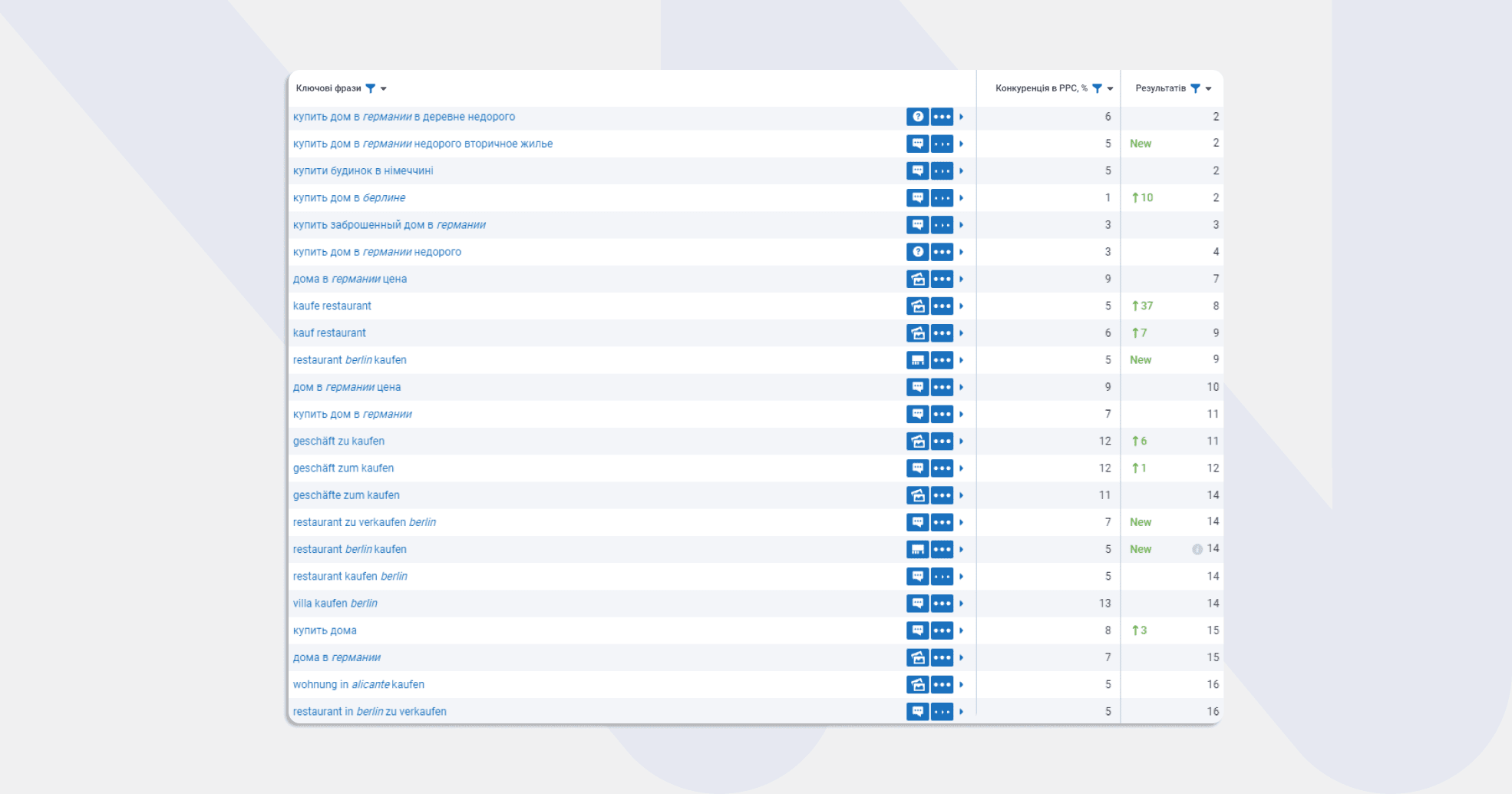The width and height of the screenshot is (1512, 794).
Task: Expand arrow for 'villa kaufen berlin' row
Action: [961, 604]
